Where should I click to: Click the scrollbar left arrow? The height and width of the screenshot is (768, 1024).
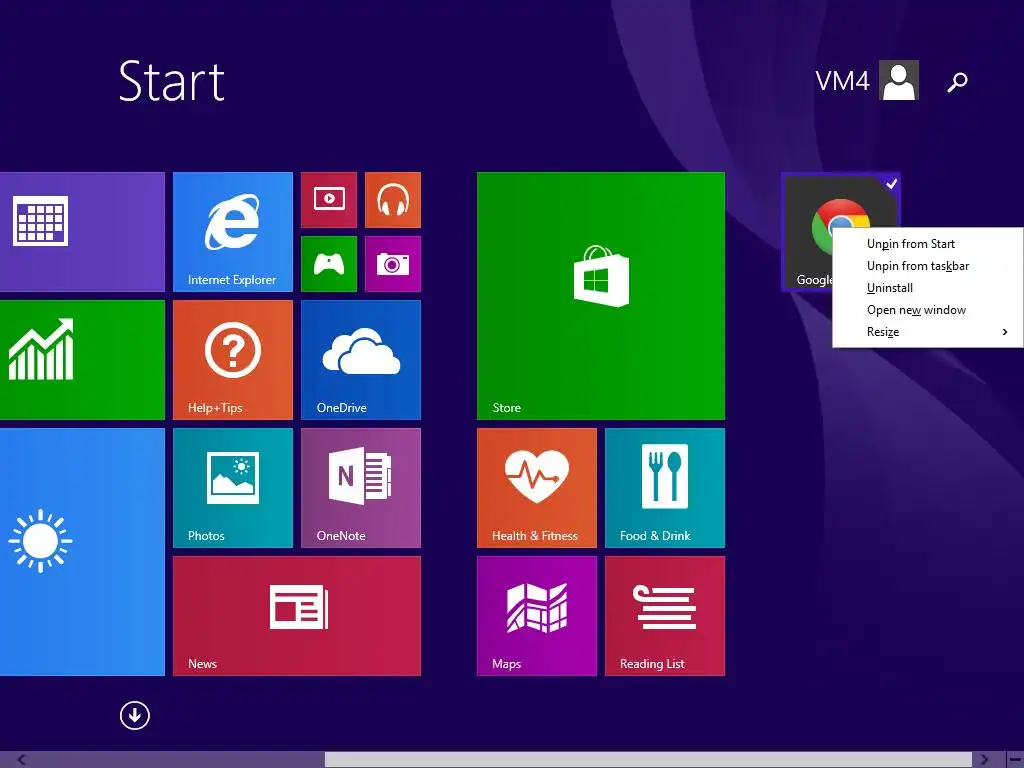pos(22,760)
